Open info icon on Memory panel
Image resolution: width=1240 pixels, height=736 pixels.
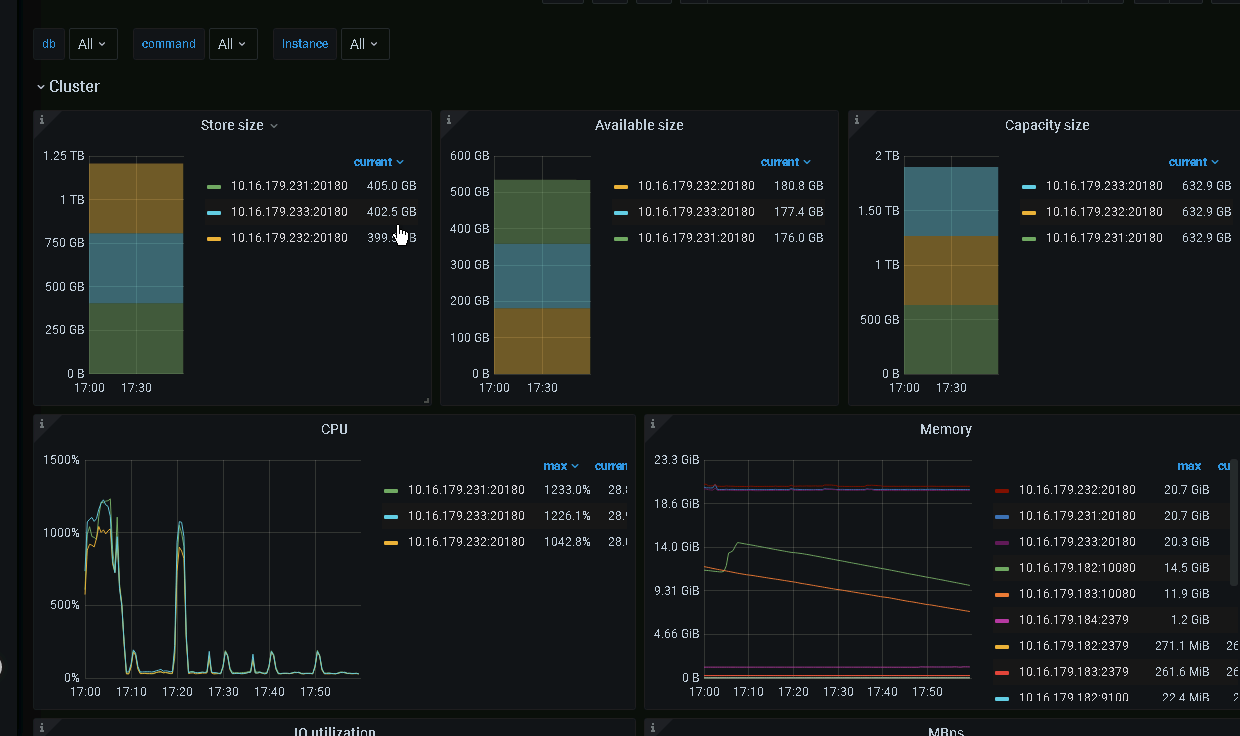point(652,423)
